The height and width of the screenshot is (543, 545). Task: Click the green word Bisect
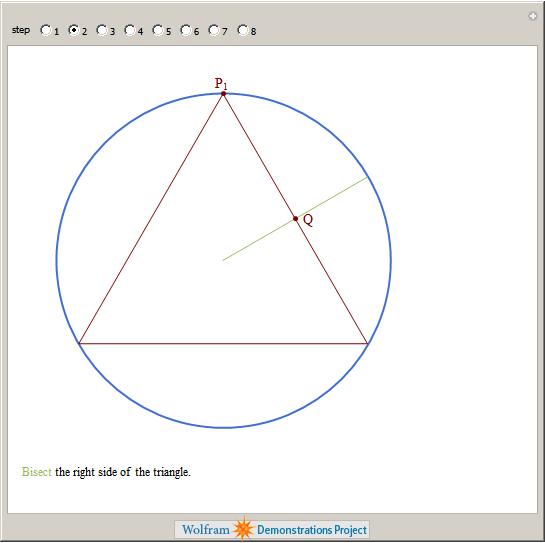(36, 472)
